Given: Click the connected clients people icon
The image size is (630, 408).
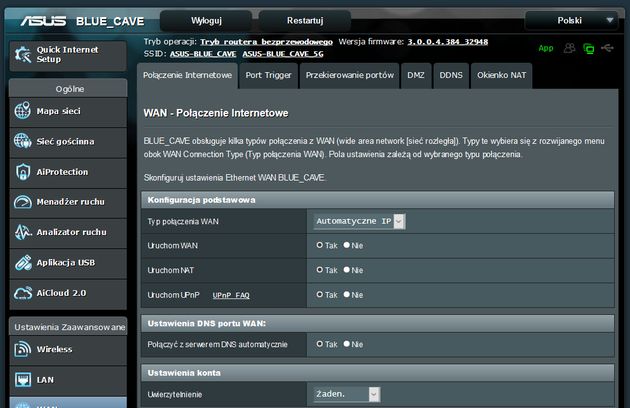Looking at the screenshot, I should [569, 48].
